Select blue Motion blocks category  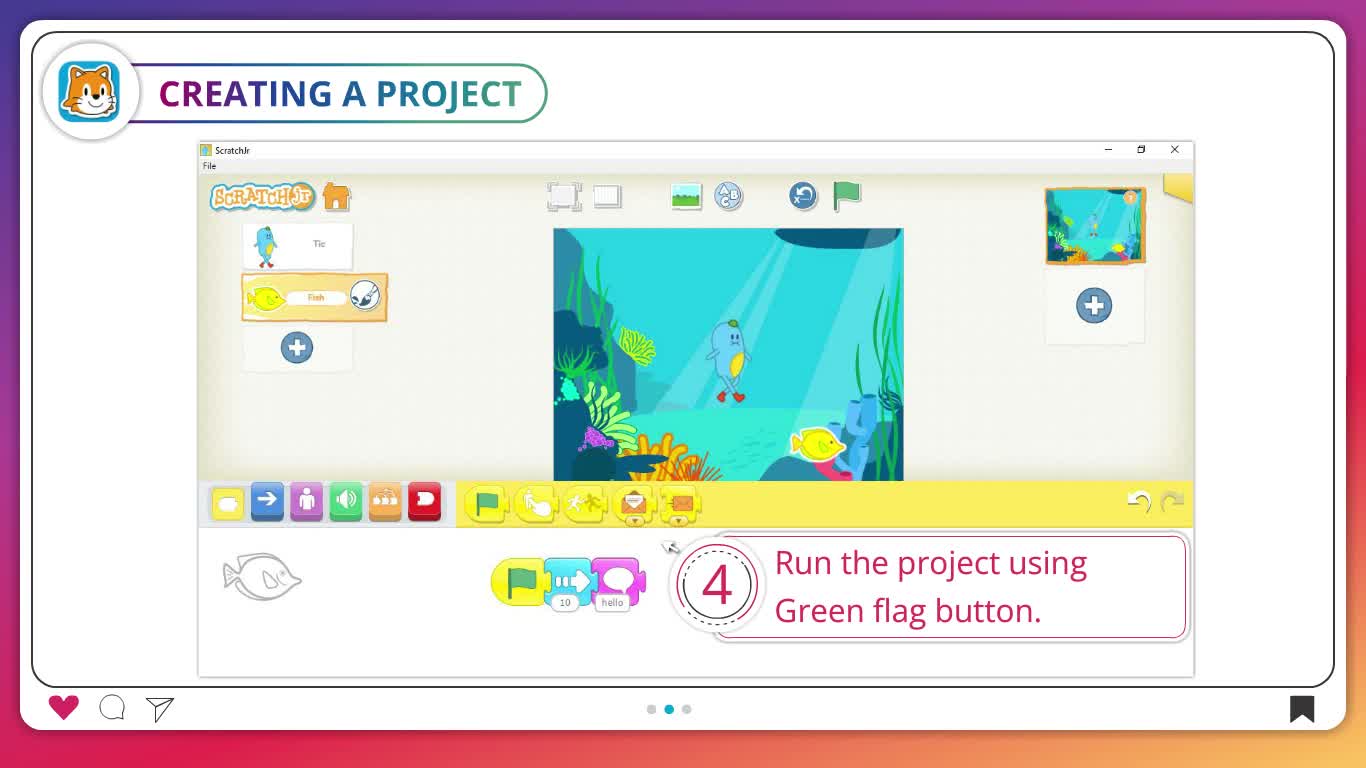267,501
